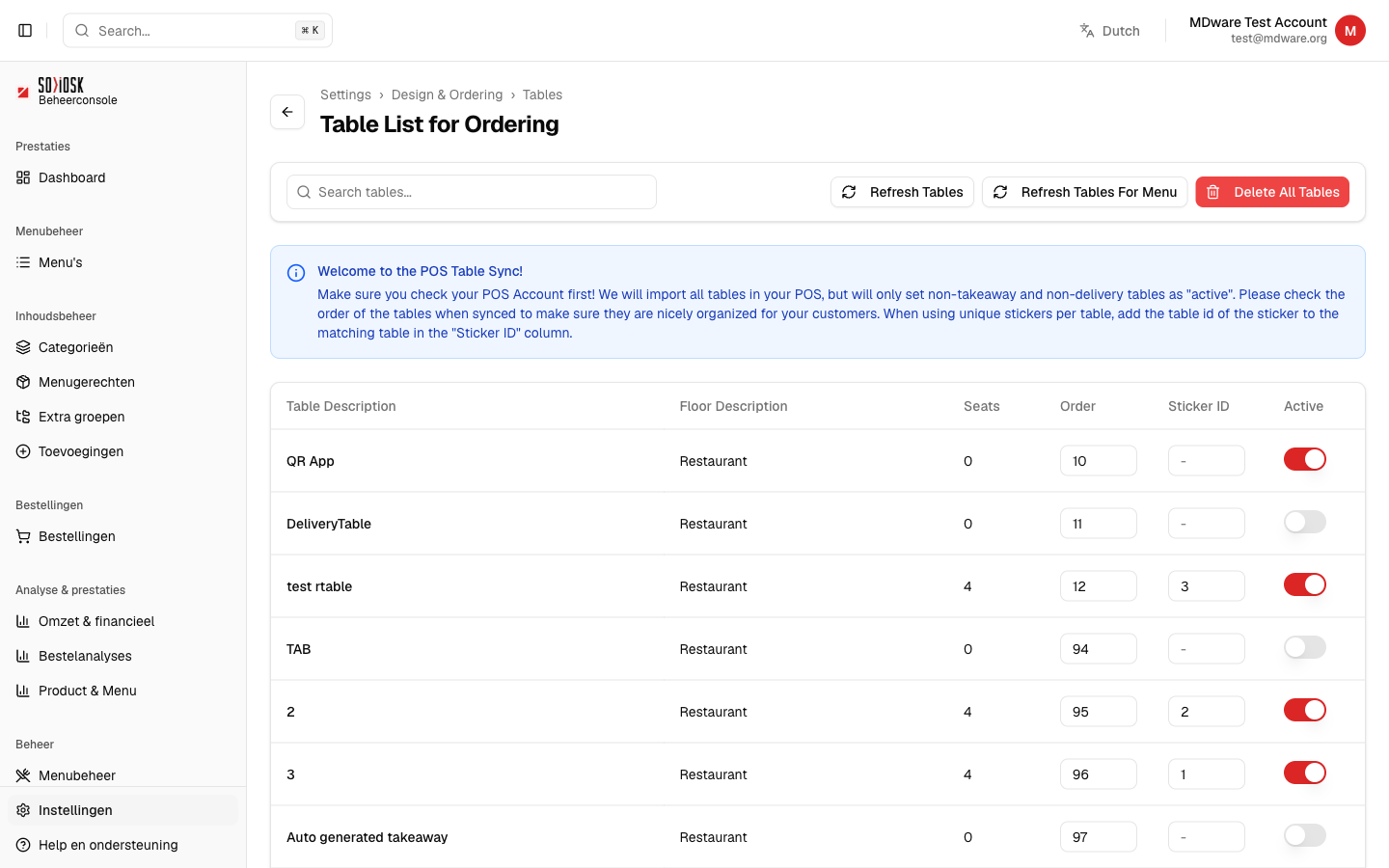Viewport: 1389px width, 868px height.
Task: Click the trash icon on Delete All Tables
Action: [1213, 192]
